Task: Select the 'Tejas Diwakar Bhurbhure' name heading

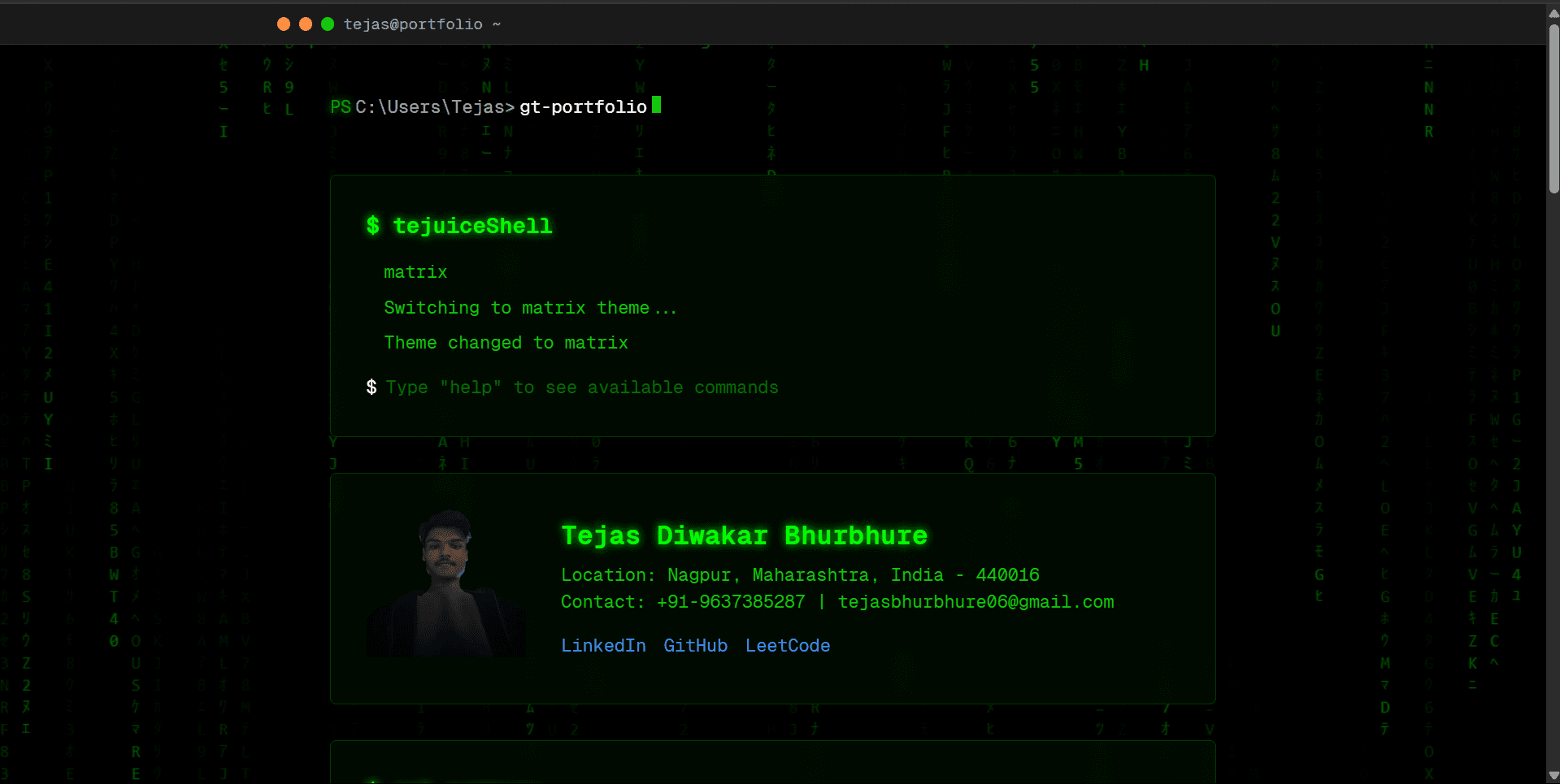Action: (x=744, y=536)
